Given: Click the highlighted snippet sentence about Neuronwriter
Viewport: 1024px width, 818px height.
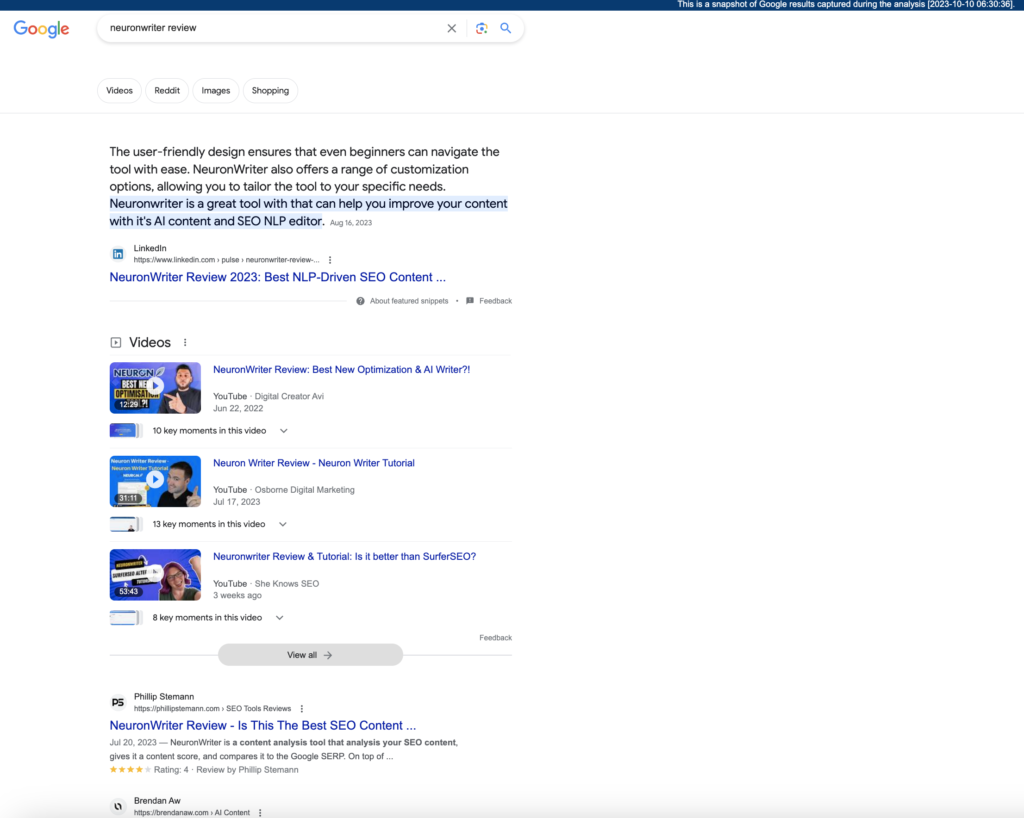Looking at the screenshot, I should pyautogui.click(x=308, y=212).
